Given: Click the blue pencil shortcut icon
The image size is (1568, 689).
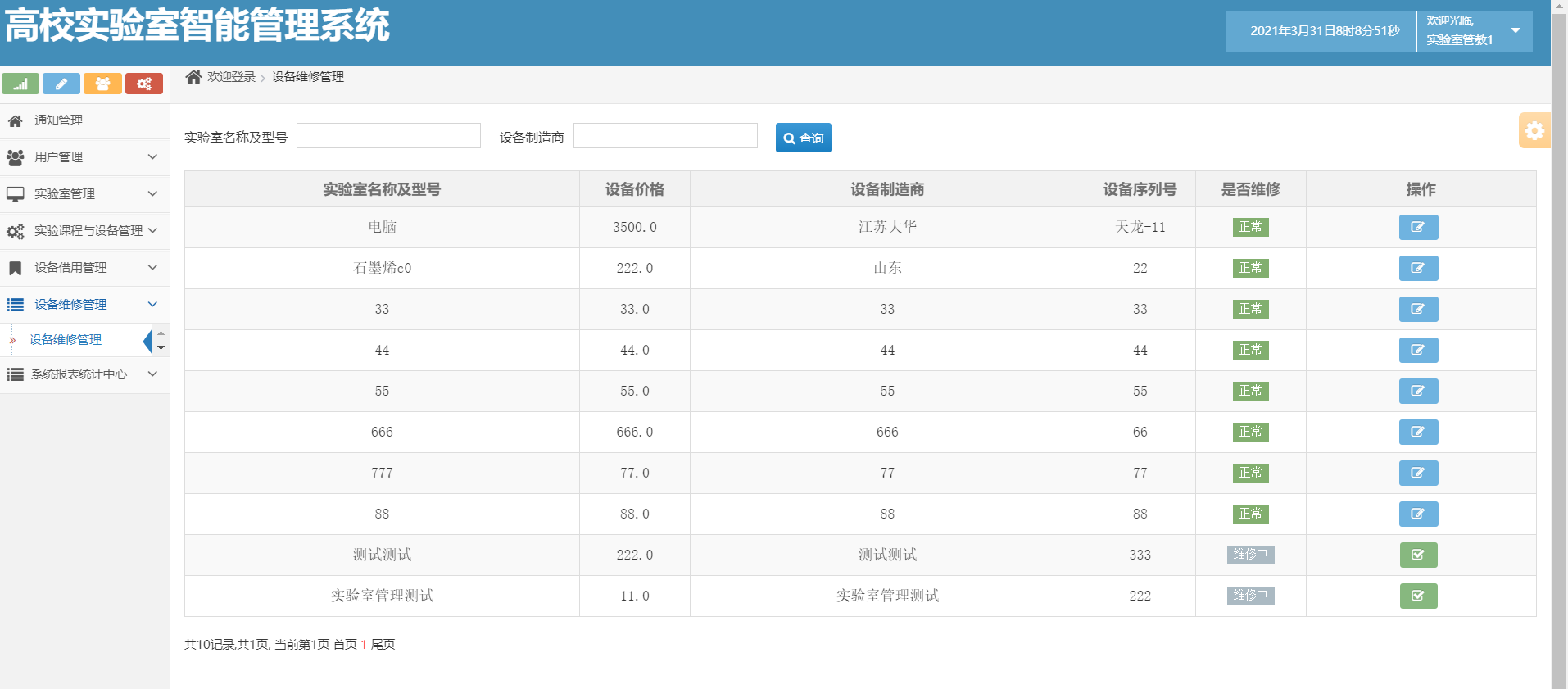Looking at the screenshot, I should pyautogui.click(x=61, y=84).
